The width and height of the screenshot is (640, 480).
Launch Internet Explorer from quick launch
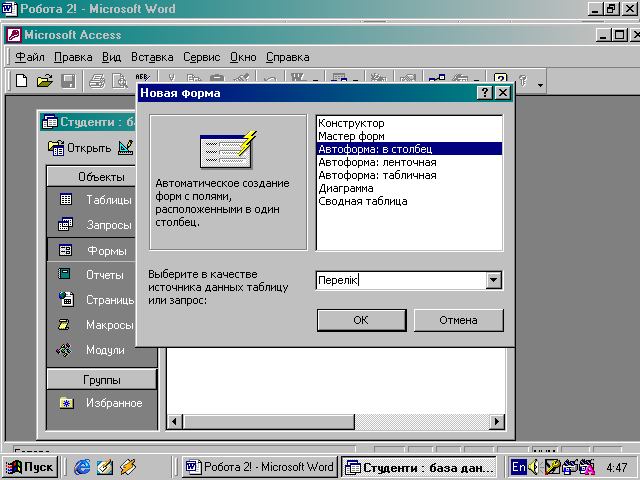[82, 467]
